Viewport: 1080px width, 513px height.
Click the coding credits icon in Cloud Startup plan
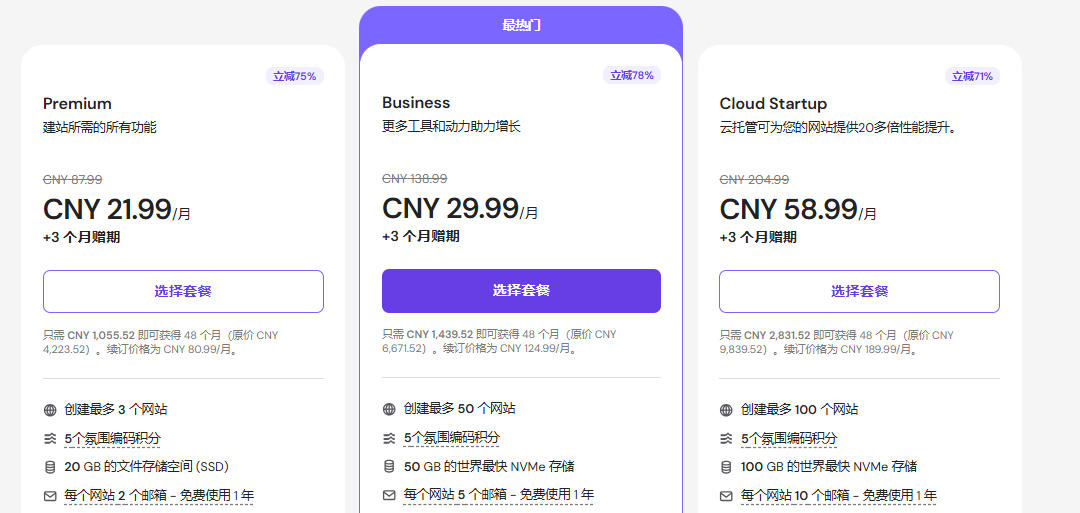pyautogui.click(x=726, y=439)
